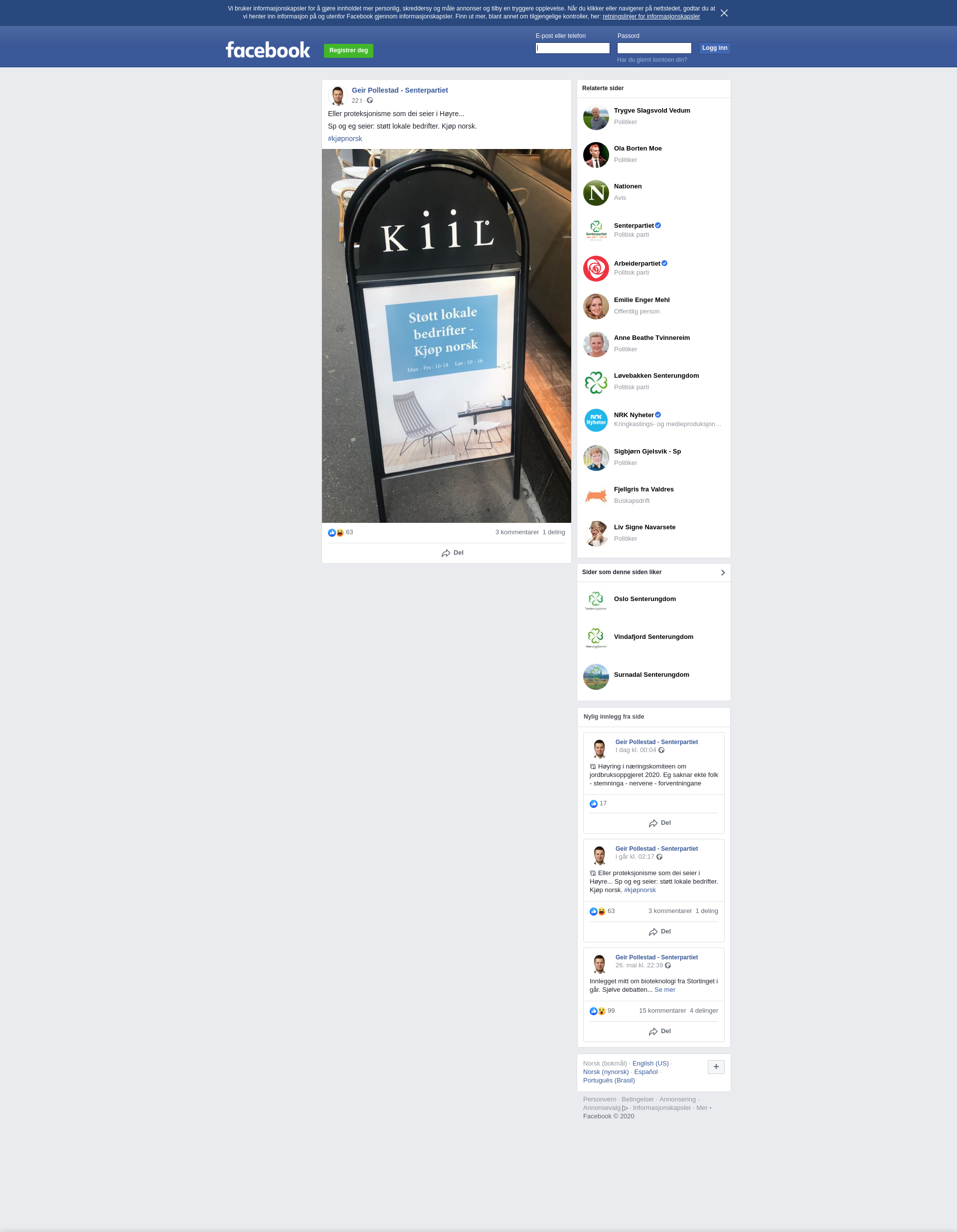957x1232 pixels.
Task: Open Fjellgris fra Valdres pig icon
Action: point(596,496)
